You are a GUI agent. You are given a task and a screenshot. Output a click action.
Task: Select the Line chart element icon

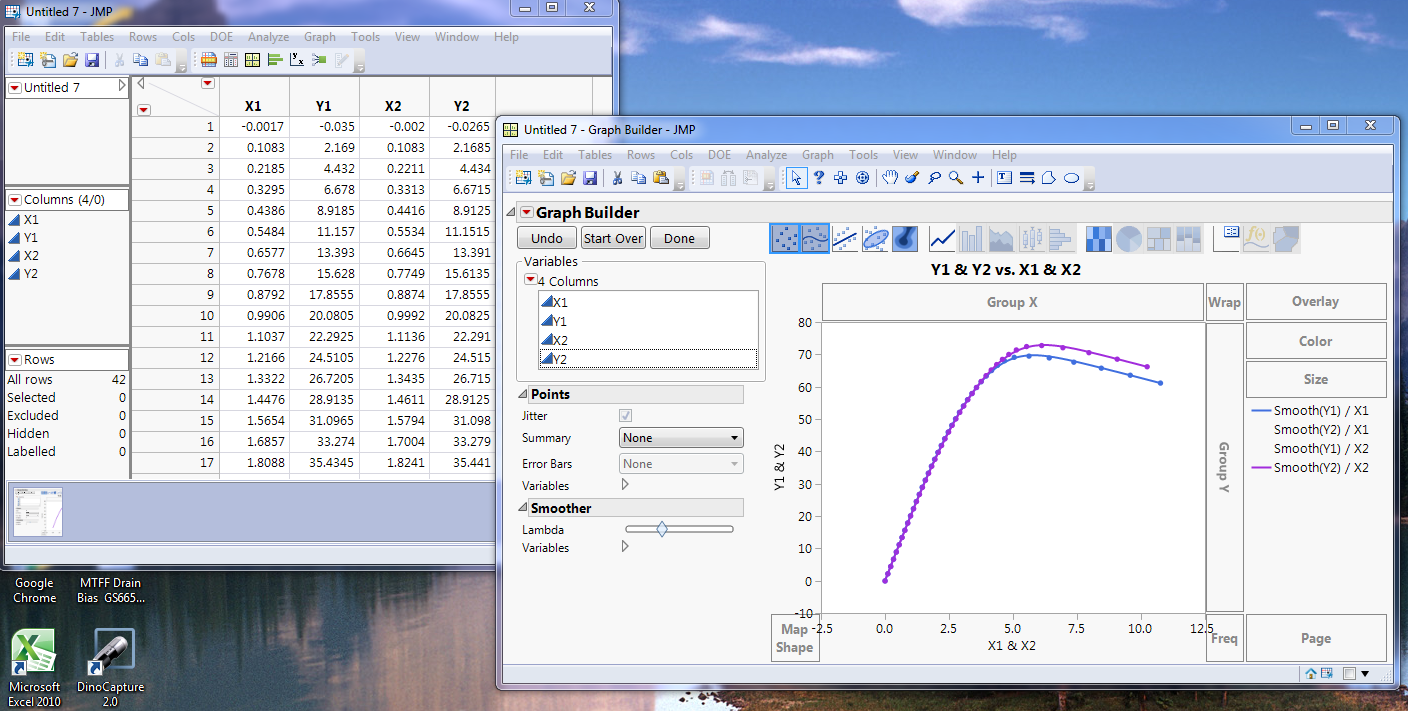(942, 239)
